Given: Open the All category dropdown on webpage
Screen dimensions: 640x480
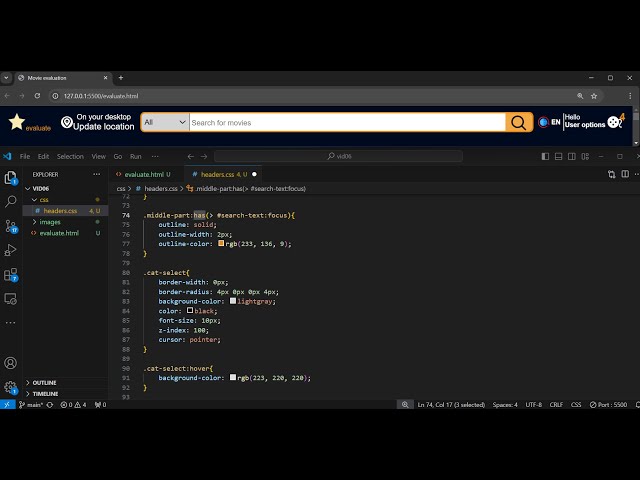Looking at the screenshot, I should pos(165,122).
